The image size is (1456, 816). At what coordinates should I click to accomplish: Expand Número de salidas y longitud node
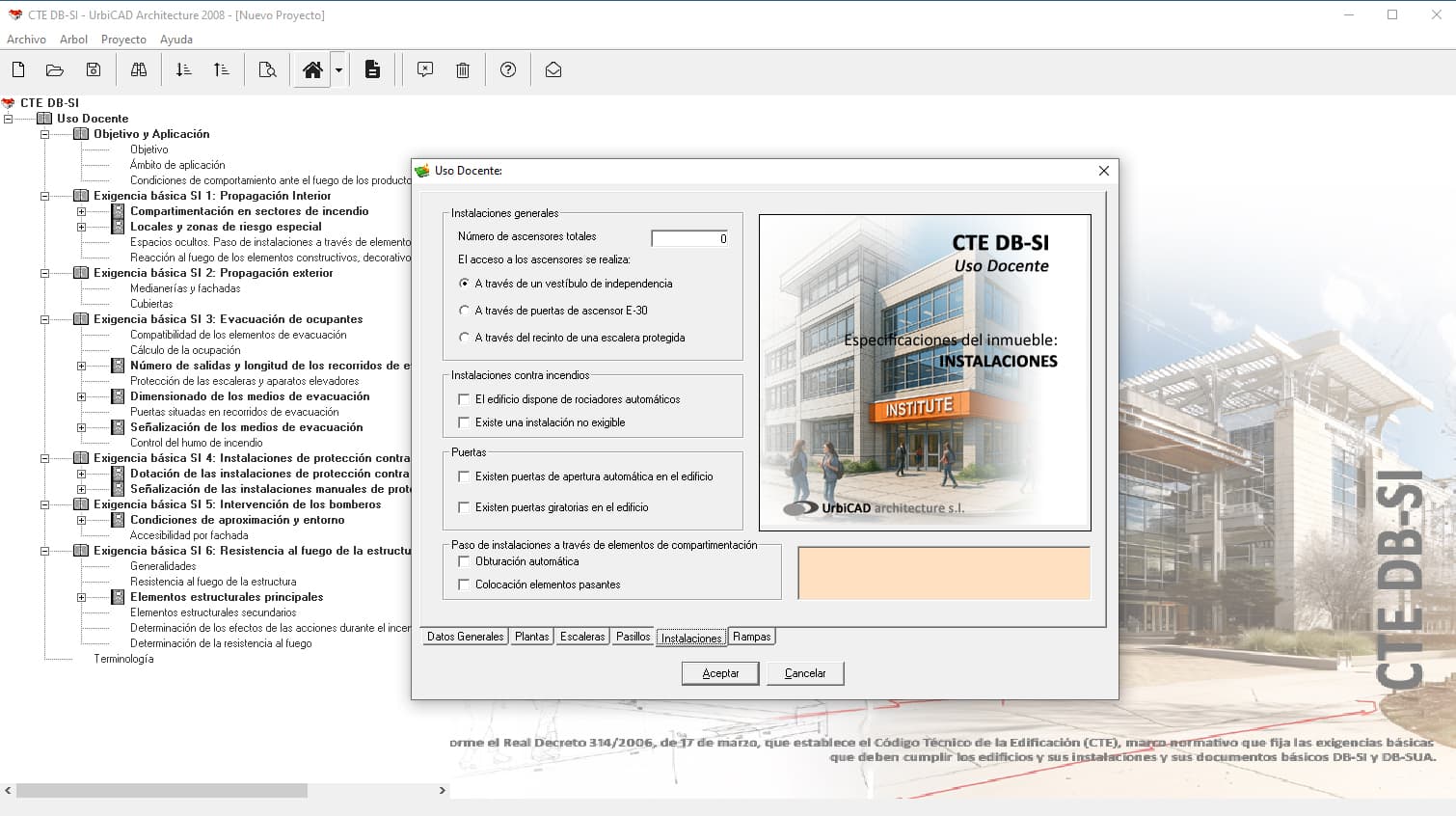click(81, 366)
